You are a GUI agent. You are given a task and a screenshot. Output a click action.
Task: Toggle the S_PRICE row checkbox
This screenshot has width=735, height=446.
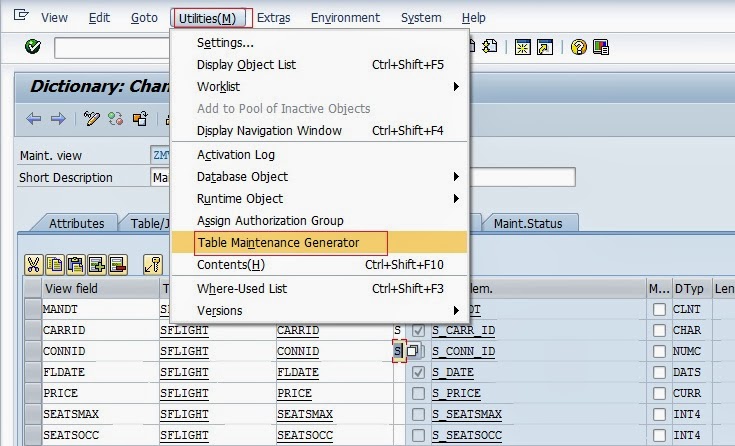point(418,394)
